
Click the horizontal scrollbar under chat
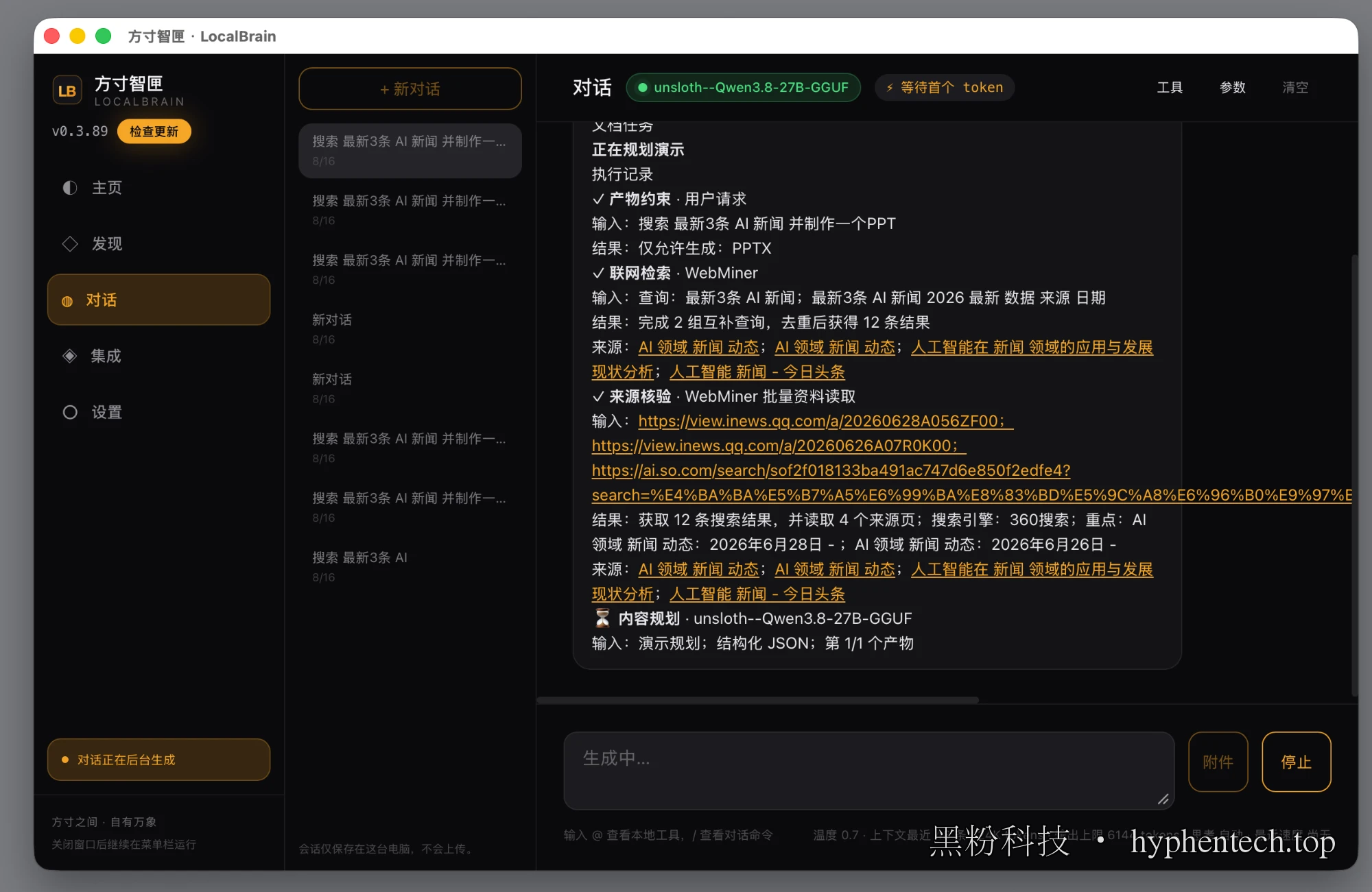(757, 700)
